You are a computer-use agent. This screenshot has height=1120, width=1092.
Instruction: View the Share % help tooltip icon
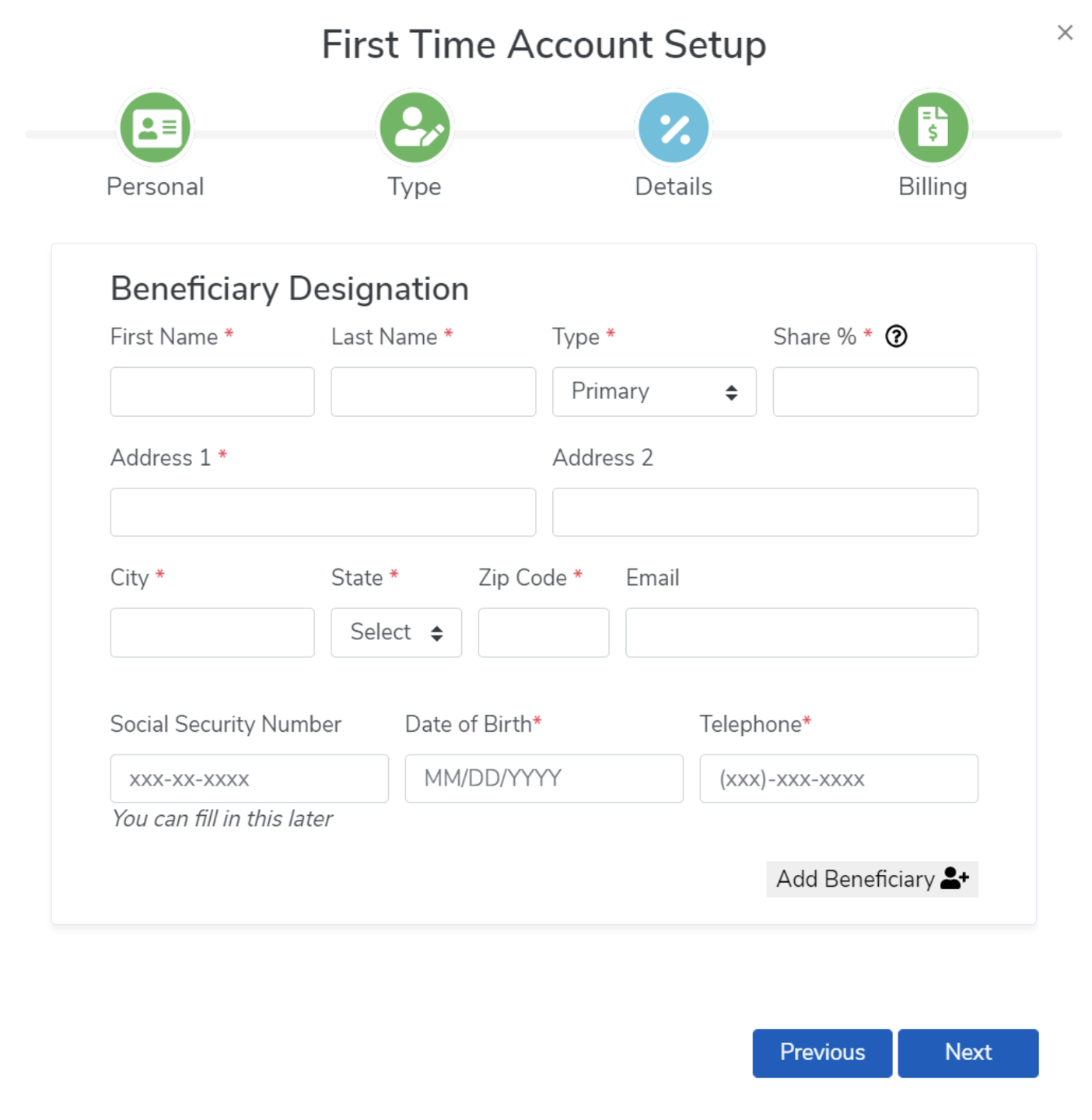(x=895, y=337)
